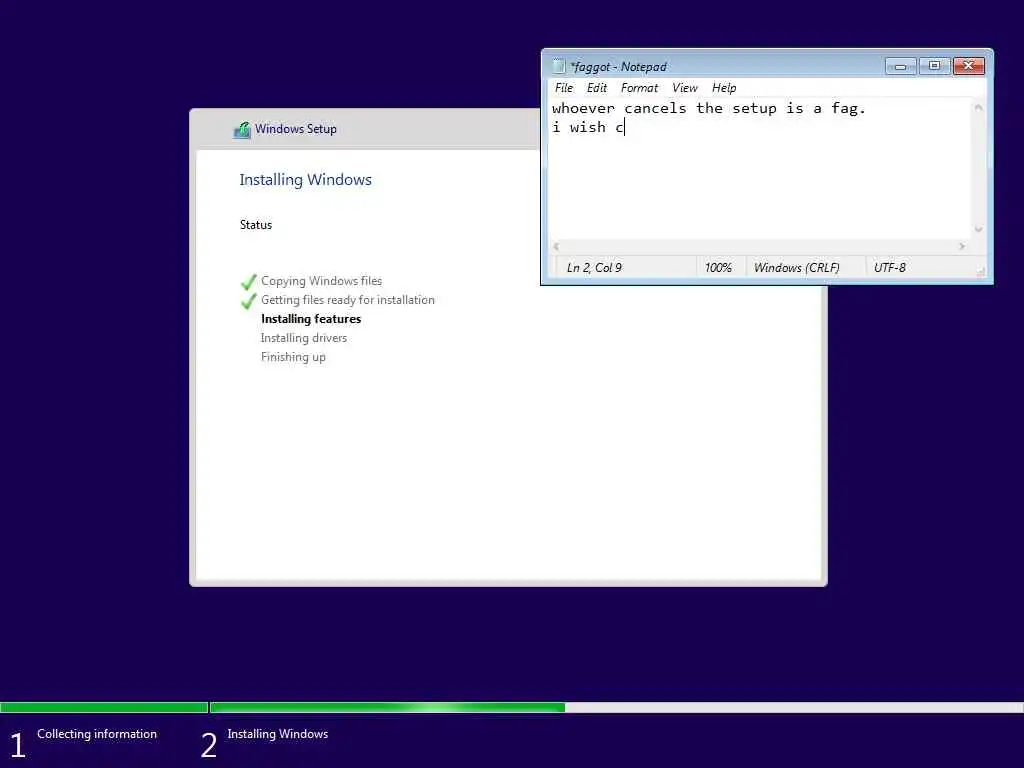This screenshot has height=768, width=1024.
Task: Click the 'Copying Windows files' text
Action: pyautogui.click(x=321, y=281)
